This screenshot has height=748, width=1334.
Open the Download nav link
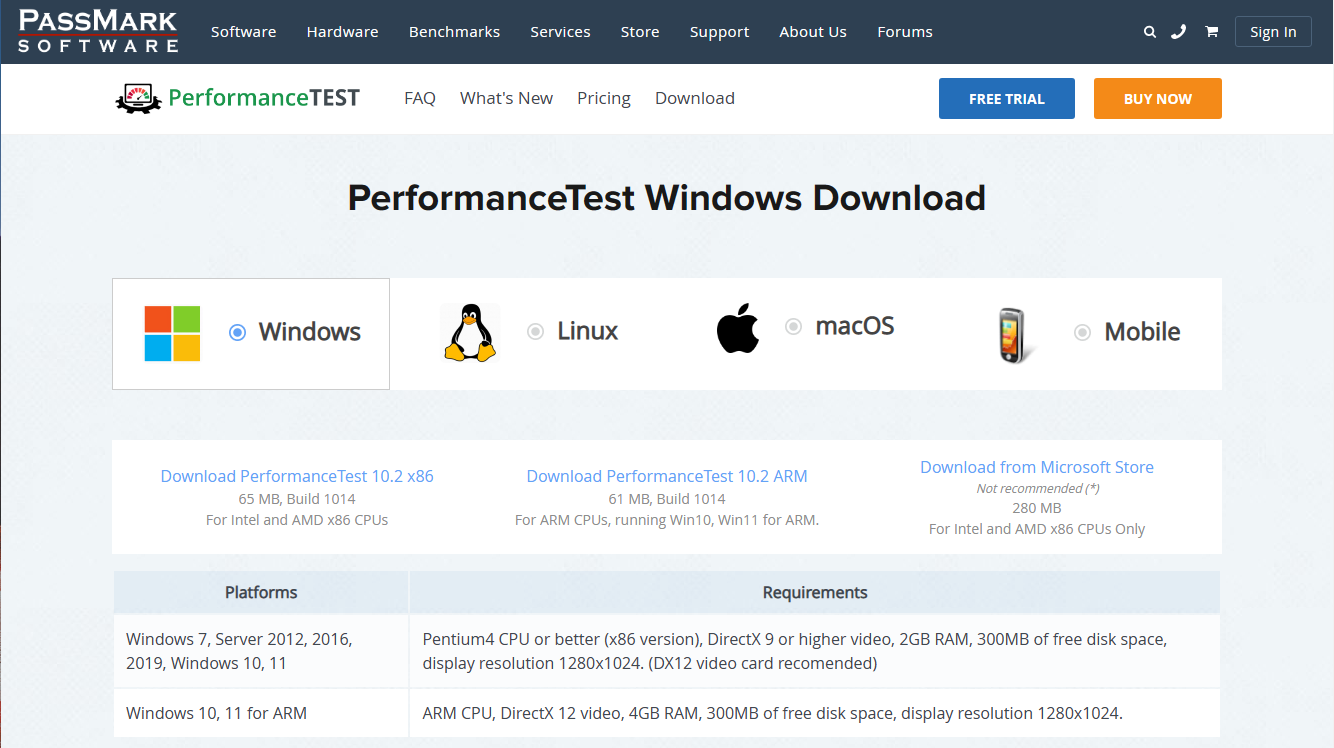(695, 98)
